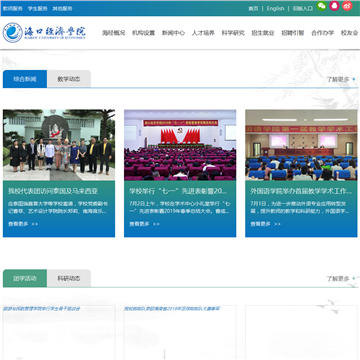Open the 海经概况 navigation menu
Screen dimensions: 360x360
pyautogui.click(x=114, y=33)
